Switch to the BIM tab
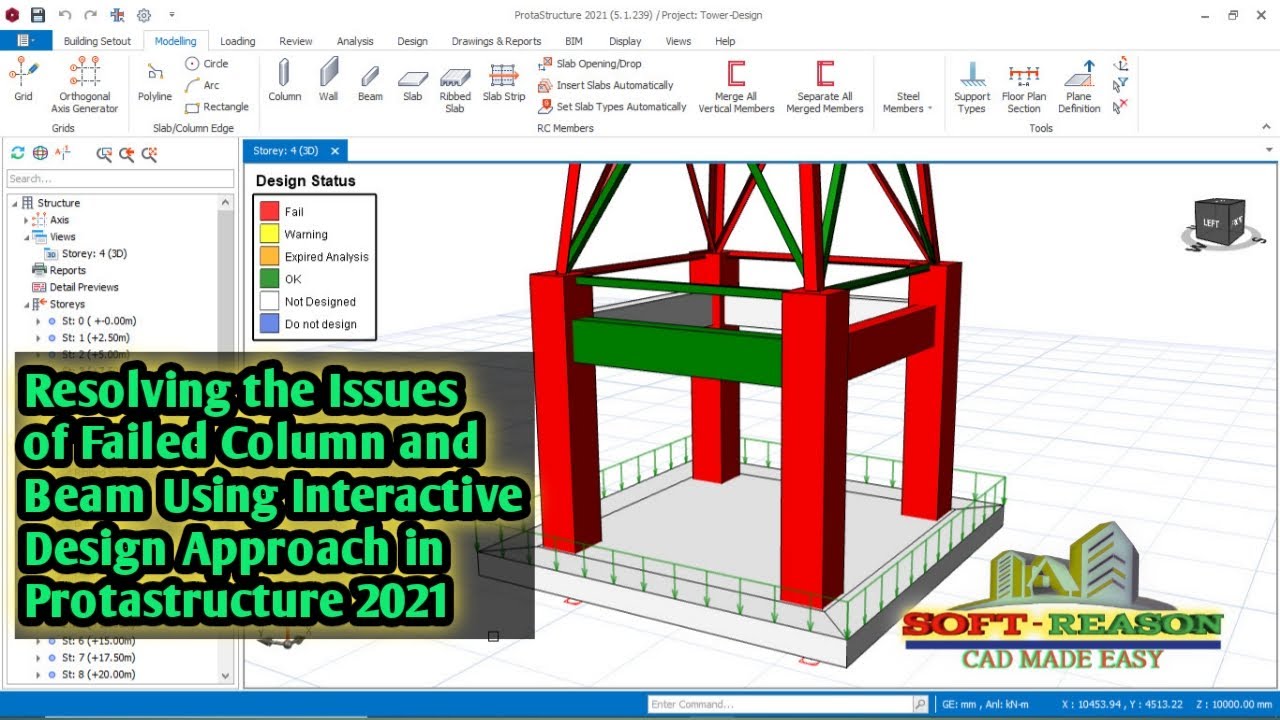 pyautogui.click(x=574, y=41)
